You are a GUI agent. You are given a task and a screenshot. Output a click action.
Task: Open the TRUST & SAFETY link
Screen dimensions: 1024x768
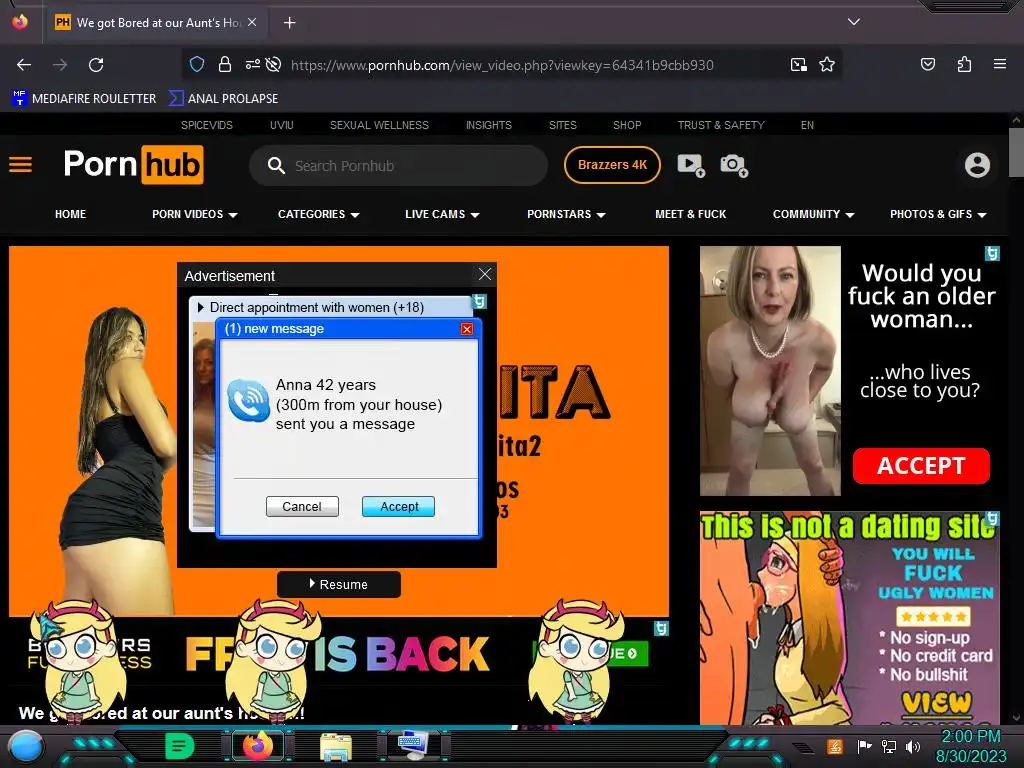click(x=721, y=125)
